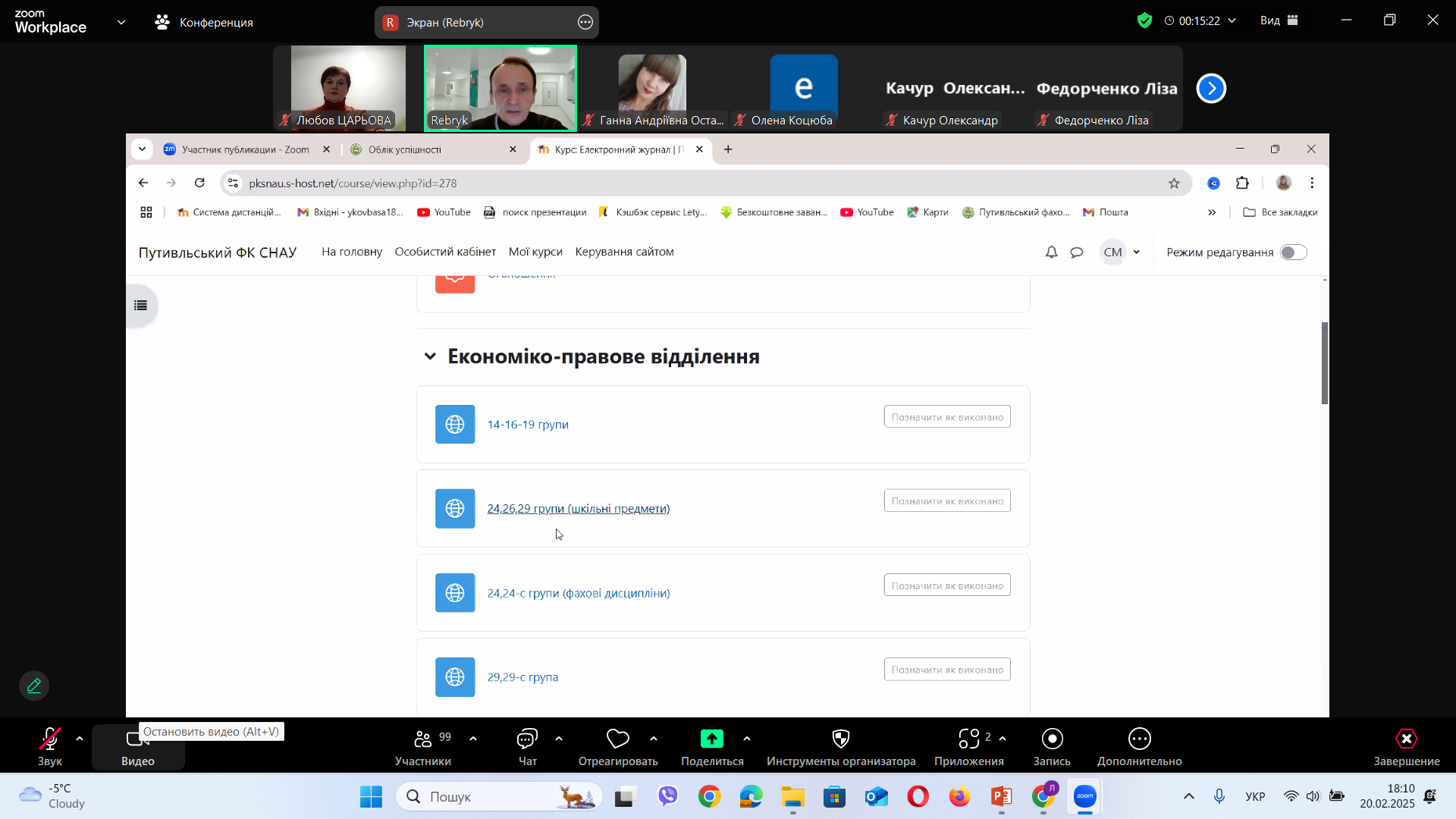Open the Мої курси menu item
The image size is (1456, 819).
click(x=535, y=252)
